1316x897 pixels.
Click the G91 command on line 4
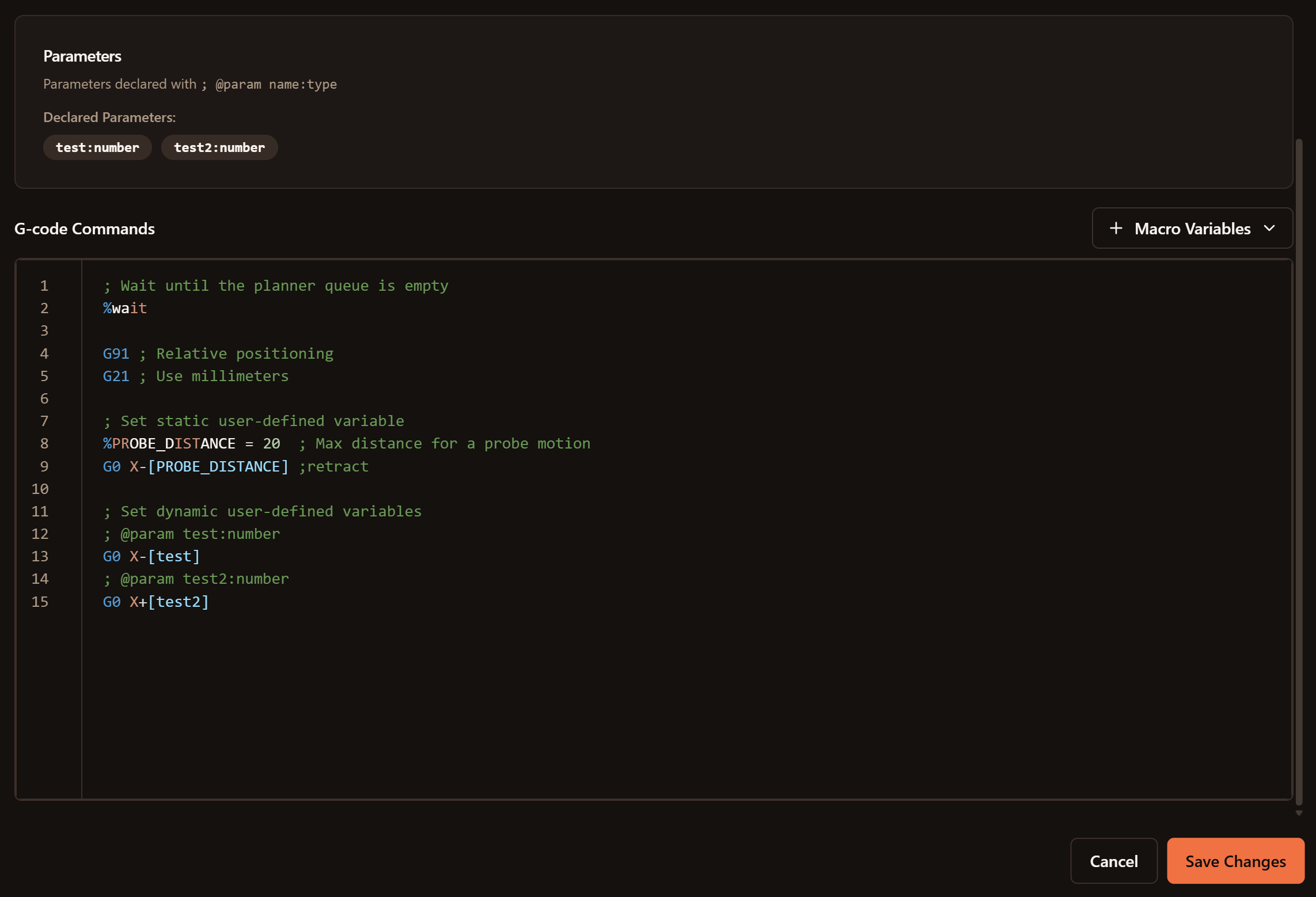[x=116, y=354]
